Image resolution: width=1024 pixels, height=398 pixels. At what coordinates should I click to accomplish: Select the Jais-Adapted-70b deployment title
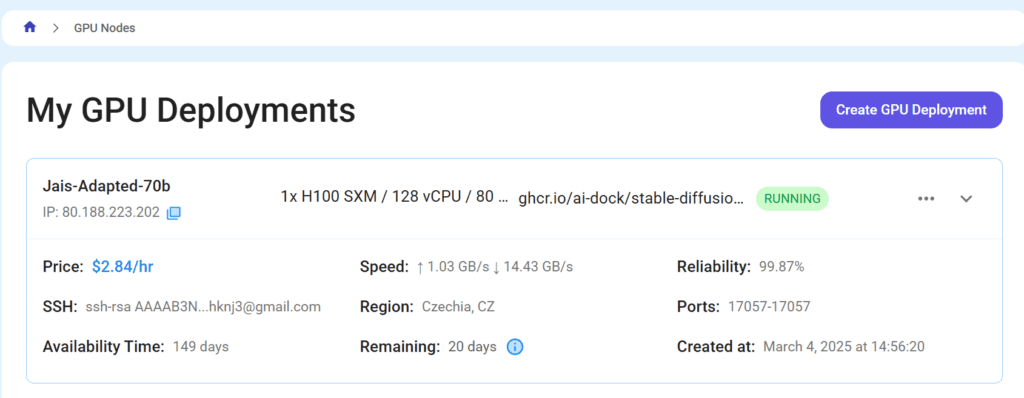[x=106, y=186]
